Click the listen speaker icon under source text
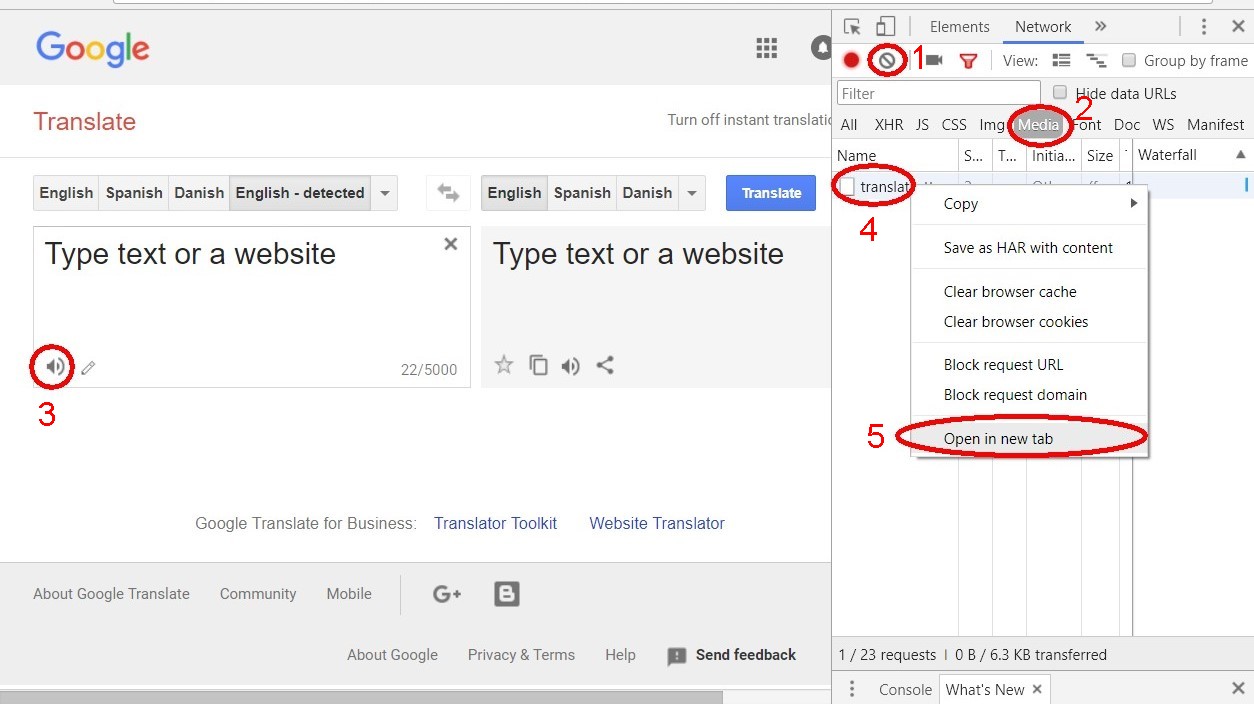Viewport: 1254px width, 704px height. point(55,367)
